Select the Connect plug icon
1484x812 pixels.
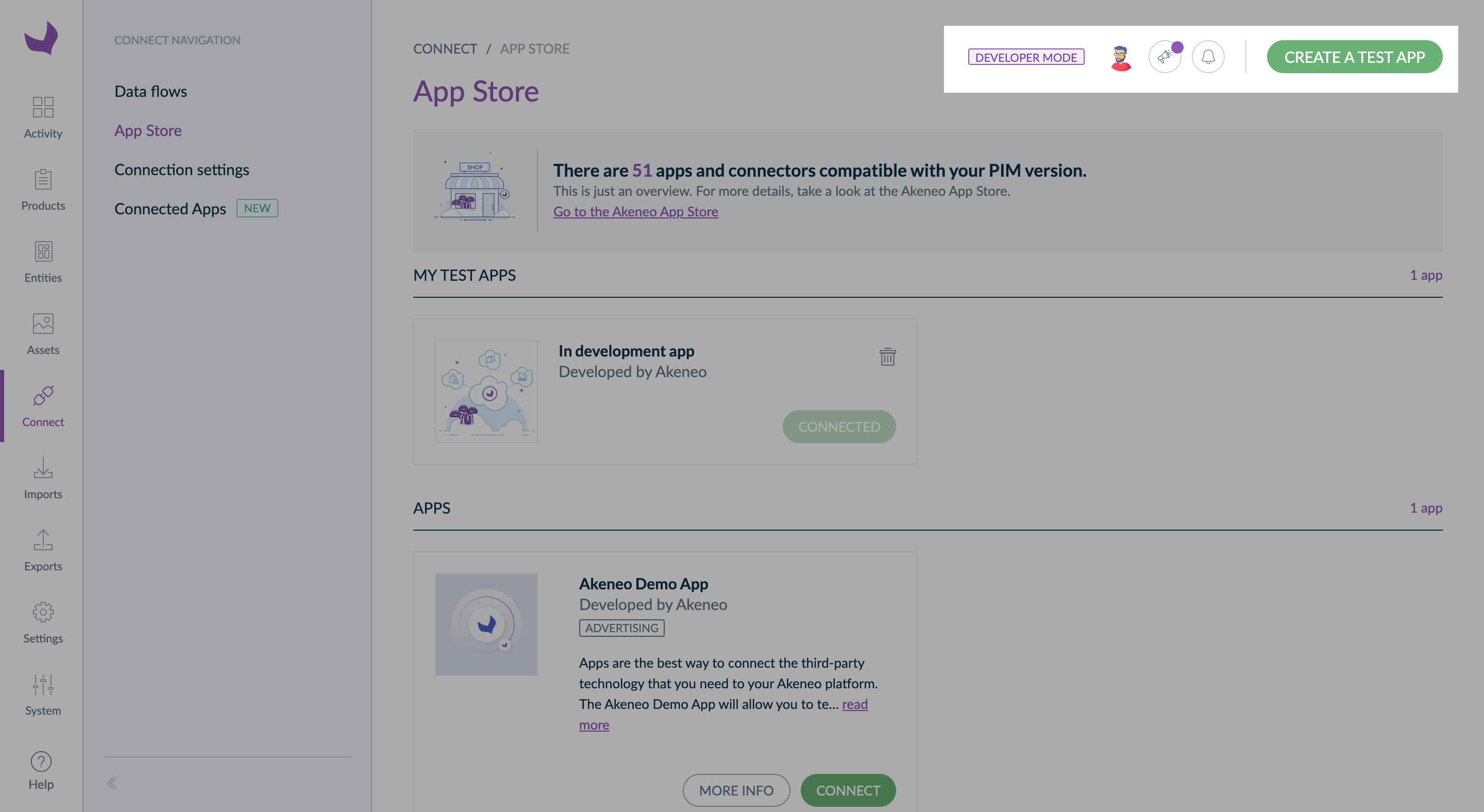click(x=43, y=396)
